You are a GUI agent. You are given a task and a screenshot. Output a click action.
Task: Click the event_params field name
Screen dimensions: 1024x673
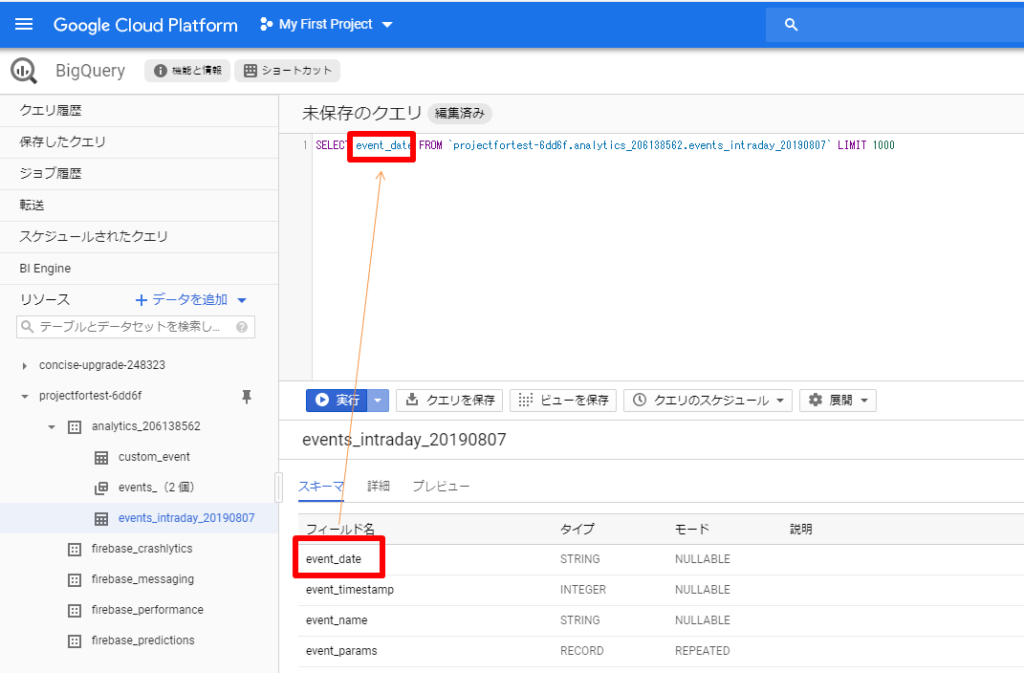tap(341, 651)
